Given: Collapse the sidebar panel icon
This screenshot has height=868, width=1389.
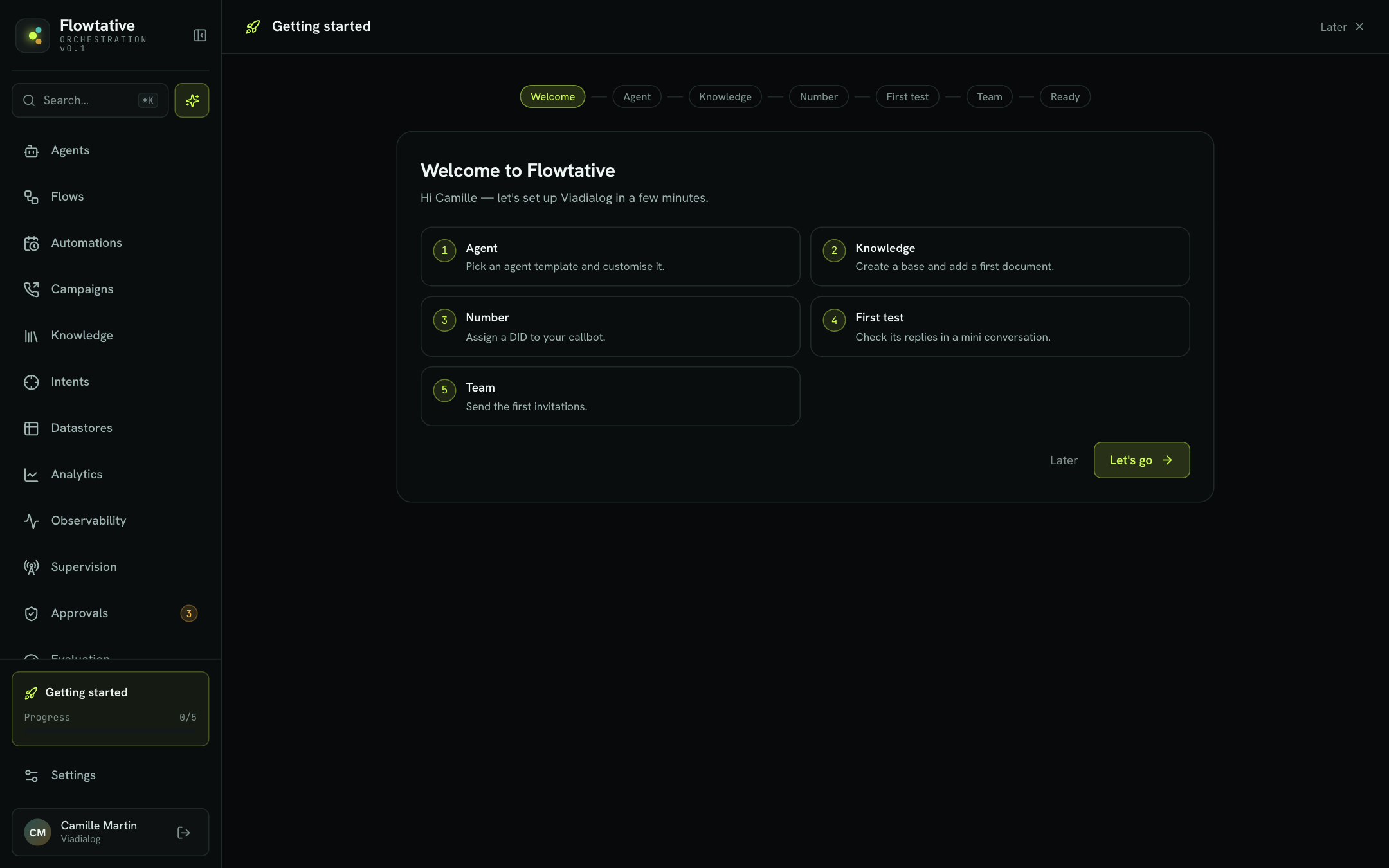Looking at the screenshot, I should click(x=200, y=35).
